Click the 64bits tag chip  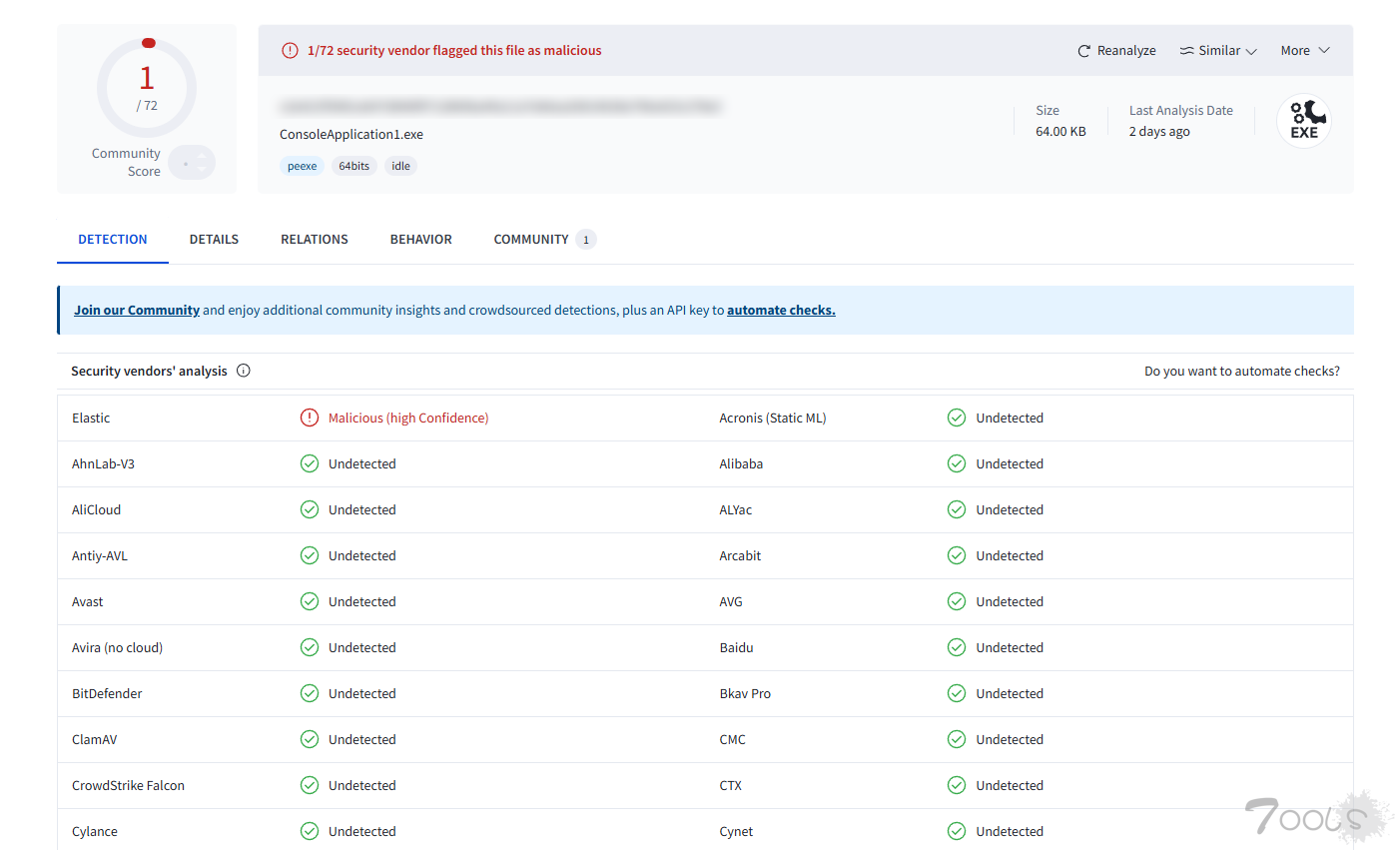point(353,167)
